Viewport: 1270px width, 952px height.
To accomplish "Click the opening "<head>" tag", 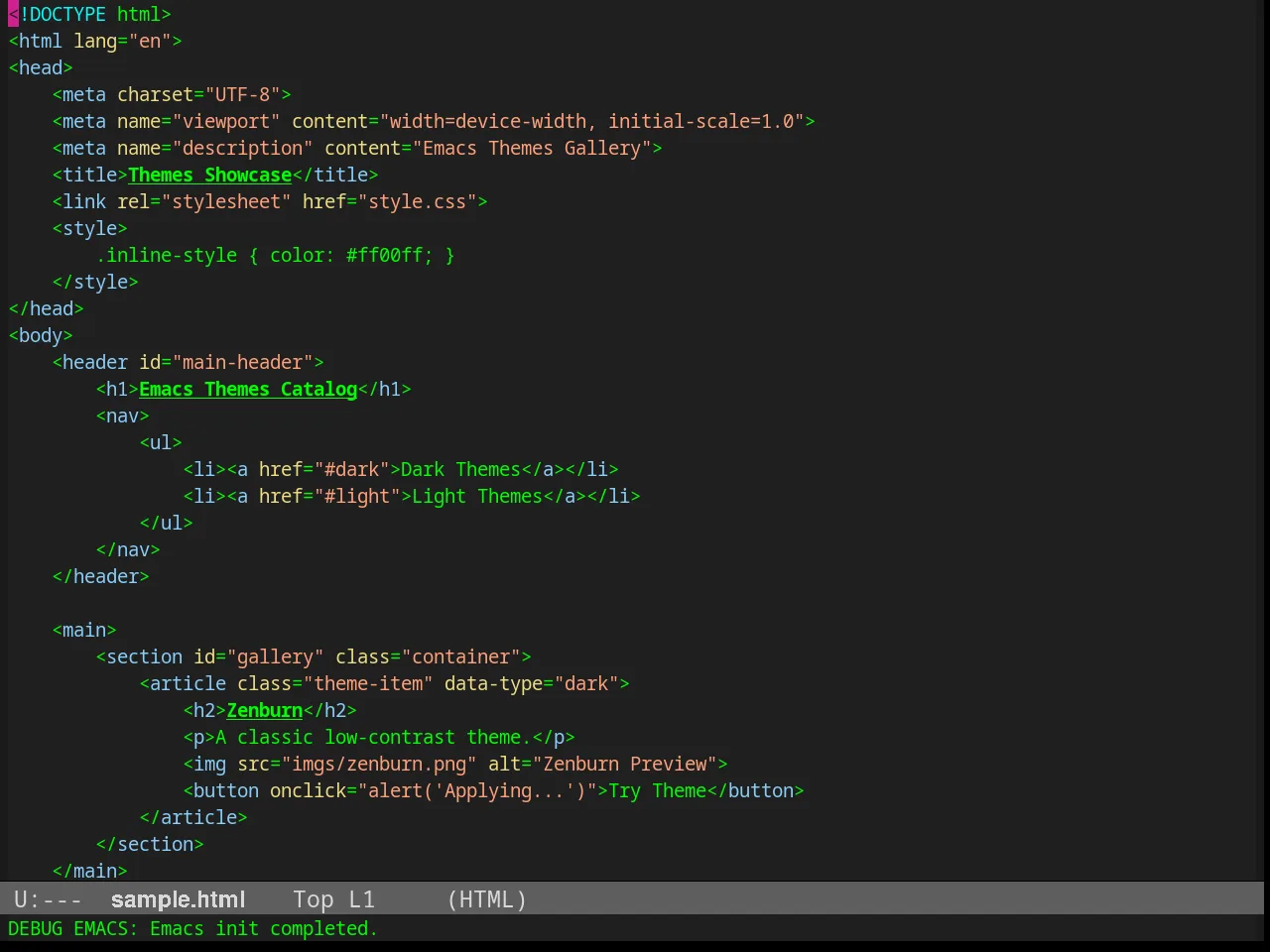I will (41, 67).
